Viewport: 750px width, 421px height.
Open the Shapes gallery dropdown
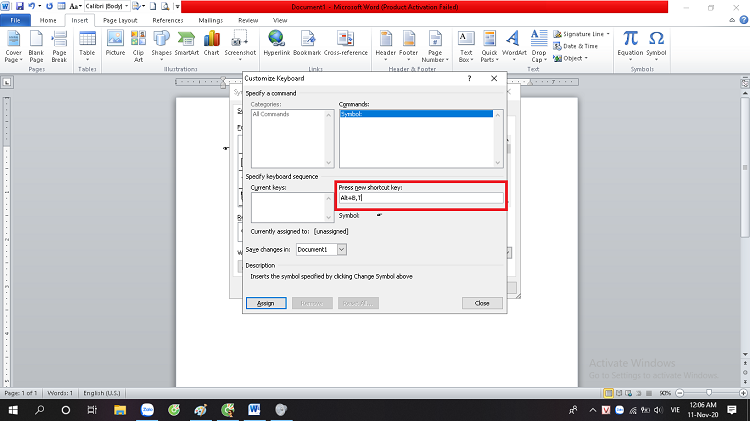pos(161,46)
